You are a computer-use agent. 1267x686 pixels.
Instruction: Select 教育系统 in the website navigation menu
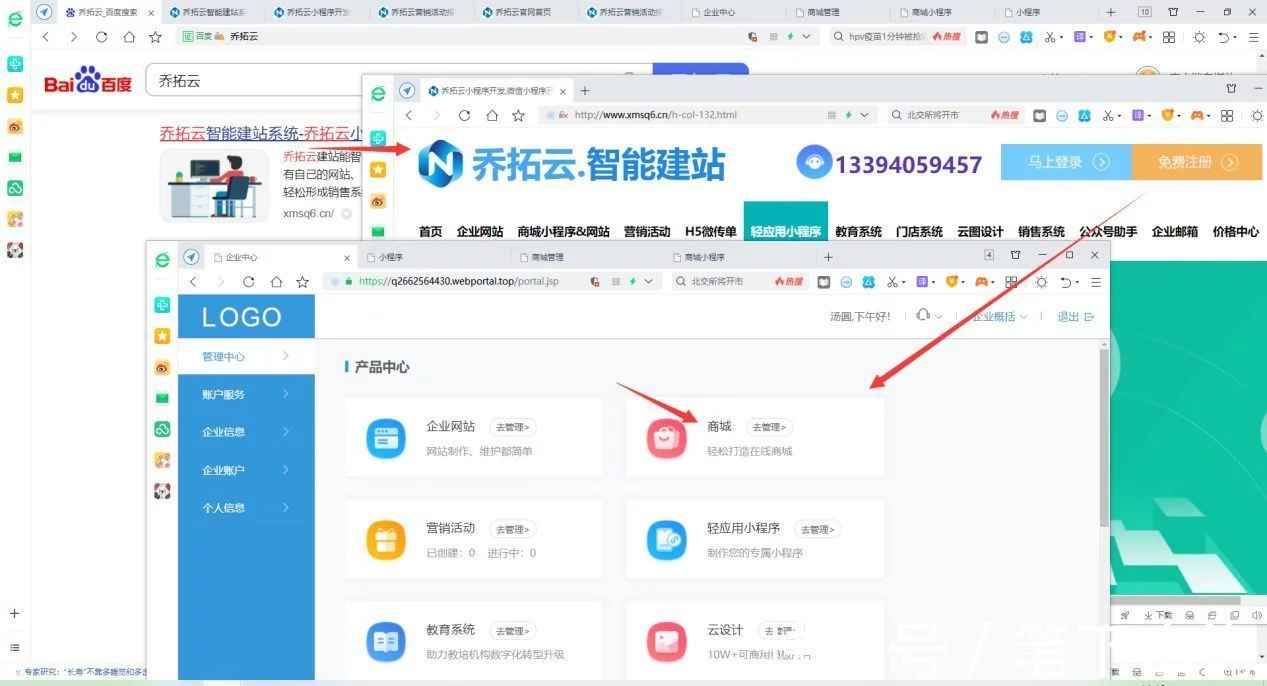[x=858, y=232]
